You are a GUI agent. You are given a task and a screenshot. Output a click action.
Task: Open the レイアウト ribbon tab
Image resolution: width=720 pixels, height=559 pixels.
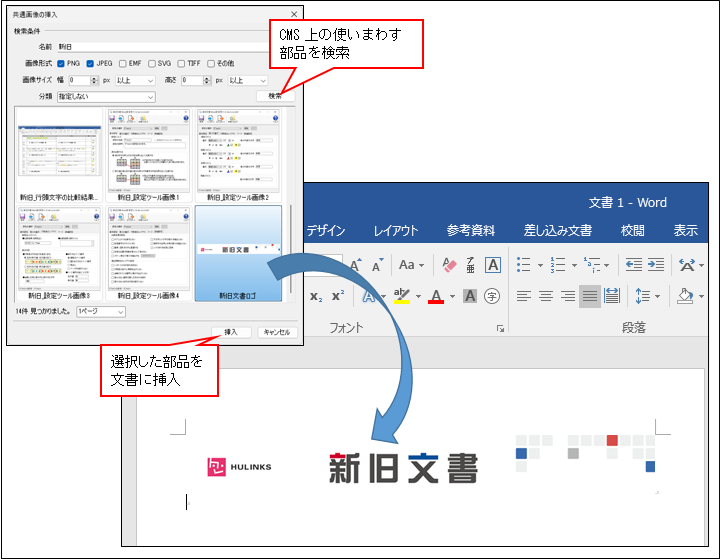pos(396,230)
